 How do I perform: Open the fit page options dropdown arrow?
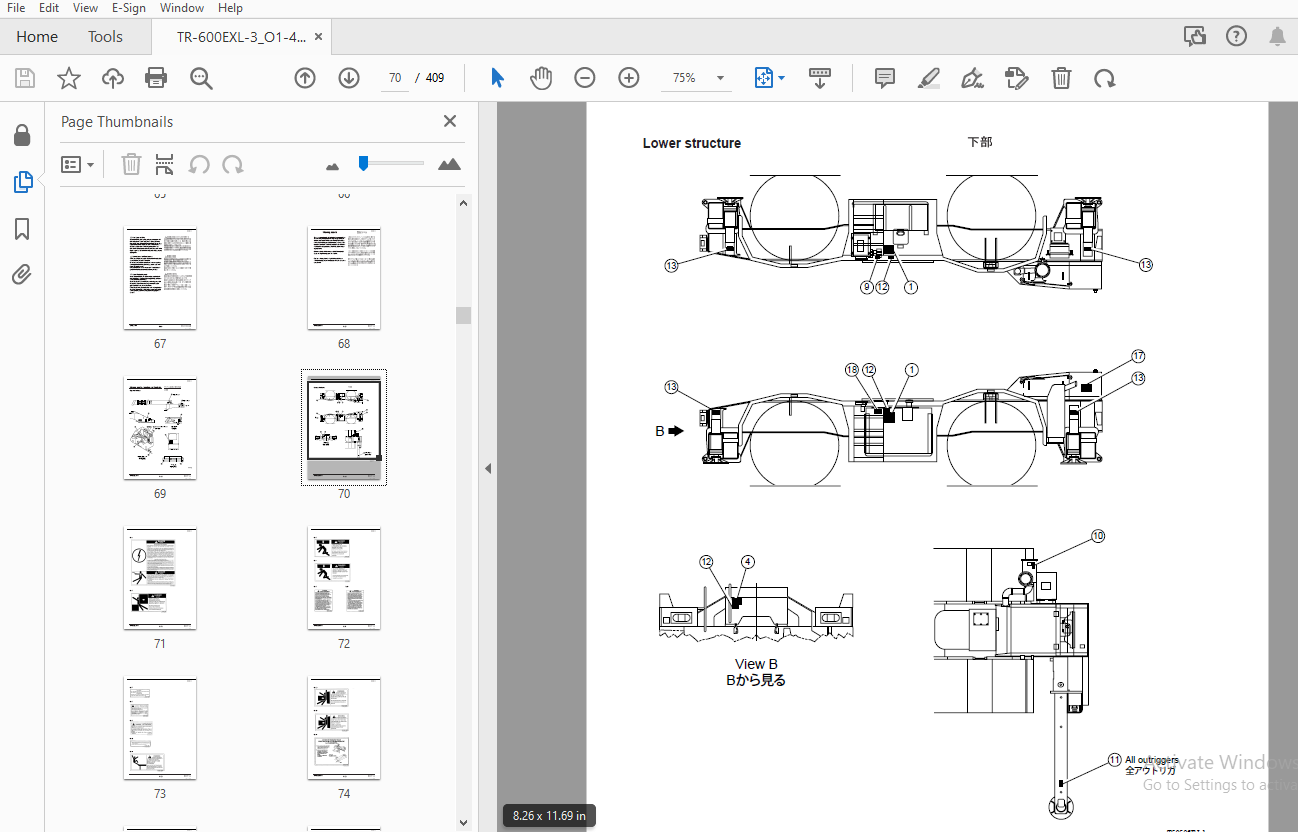782,78
